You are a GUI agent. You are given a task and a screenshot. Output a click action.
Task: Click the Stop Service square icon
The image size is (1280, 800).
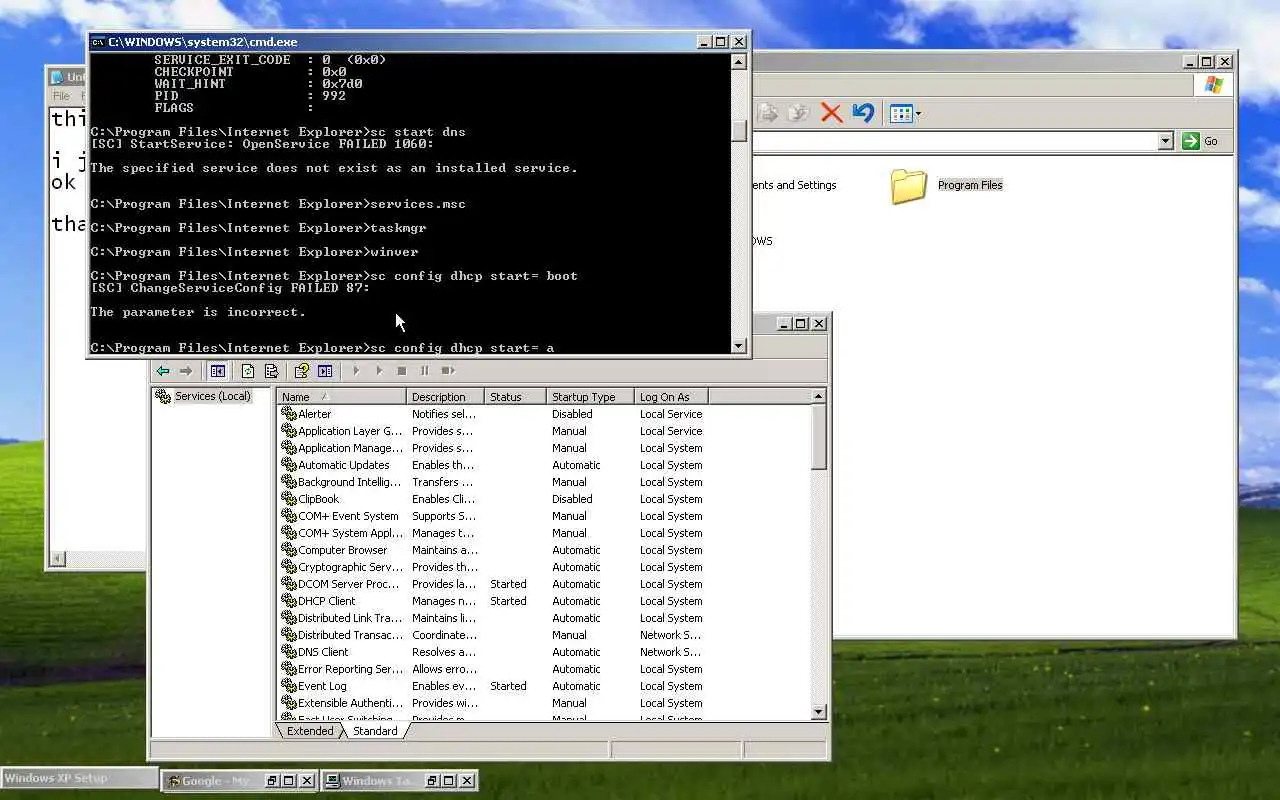[x=402, y=371]
